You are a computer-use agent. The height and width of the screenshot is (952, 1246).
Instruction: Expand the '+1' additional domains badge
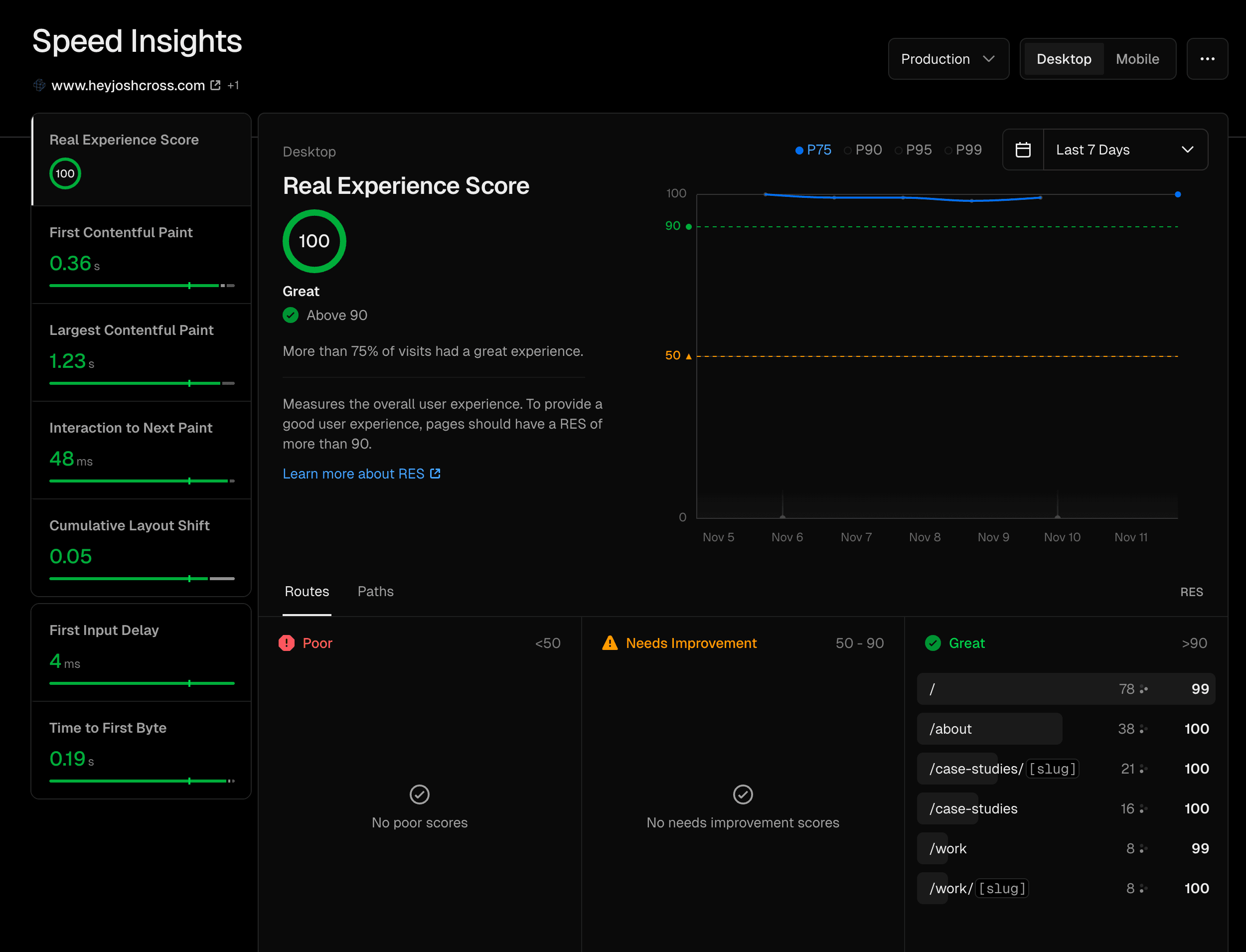[x=233, y=85]
